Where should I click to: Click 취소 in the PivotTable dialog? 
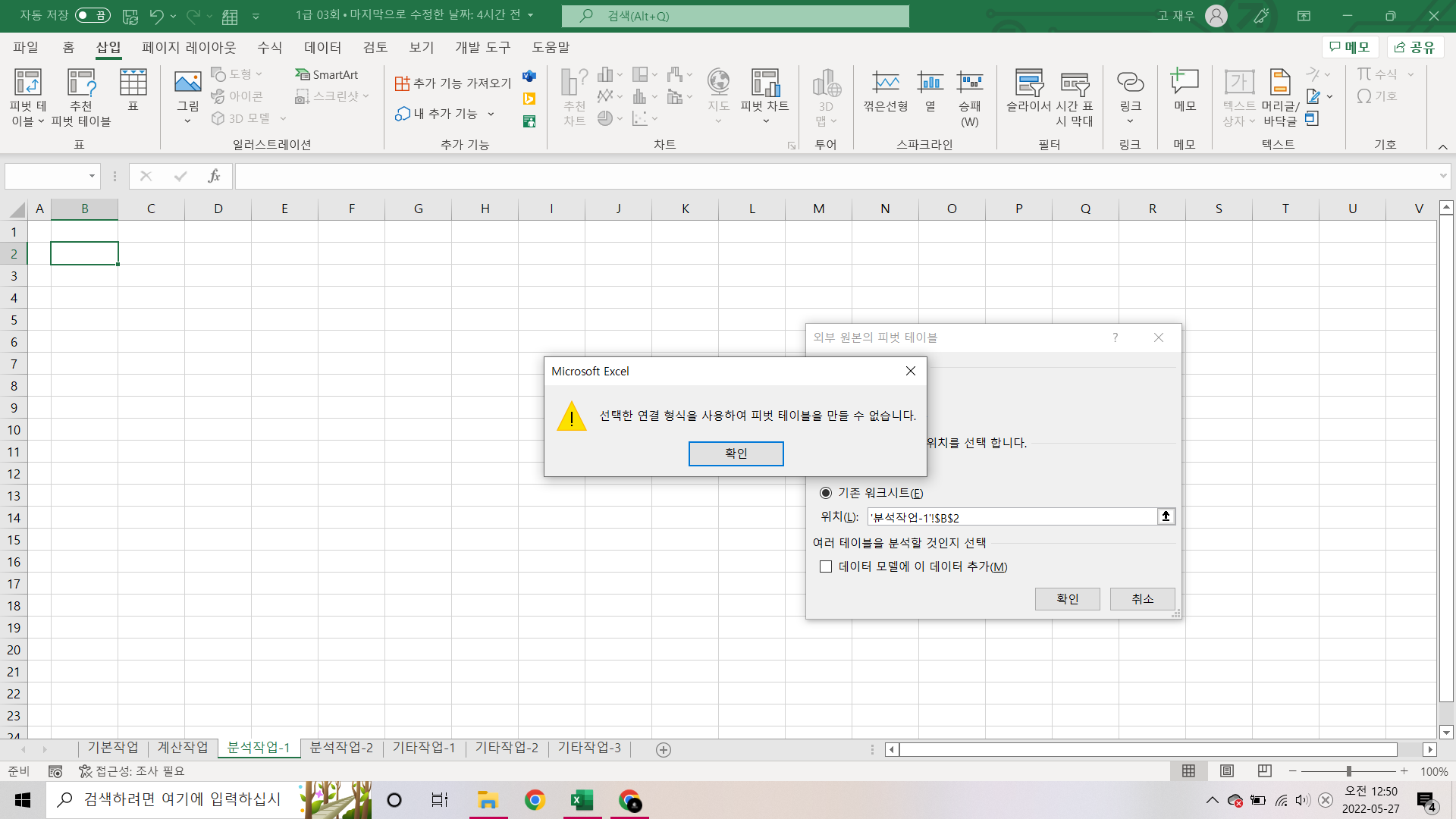coord(1142,598)
